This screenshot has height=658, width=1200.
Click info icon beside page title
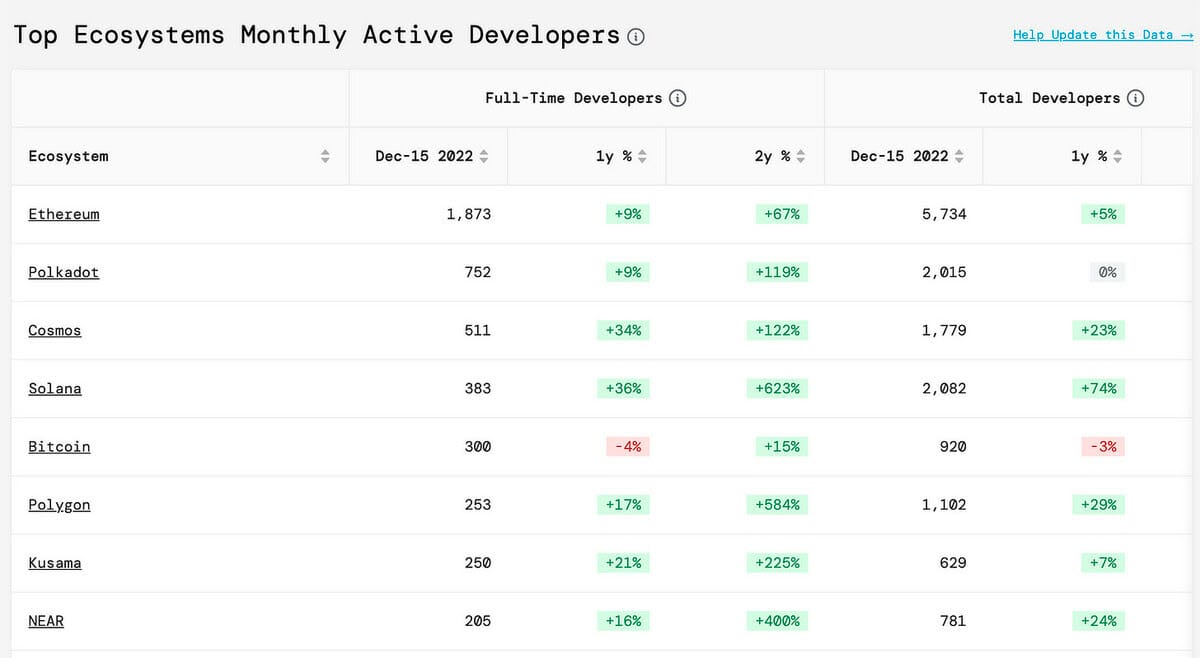[x=636, y=37]
